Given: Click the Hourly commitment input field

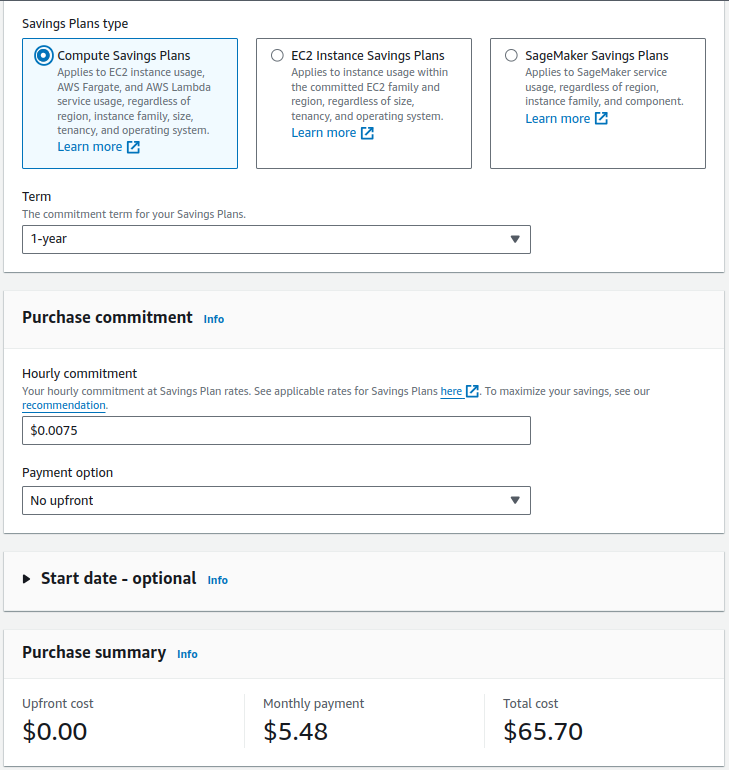Looking at the screenshot, I should 276,431.
